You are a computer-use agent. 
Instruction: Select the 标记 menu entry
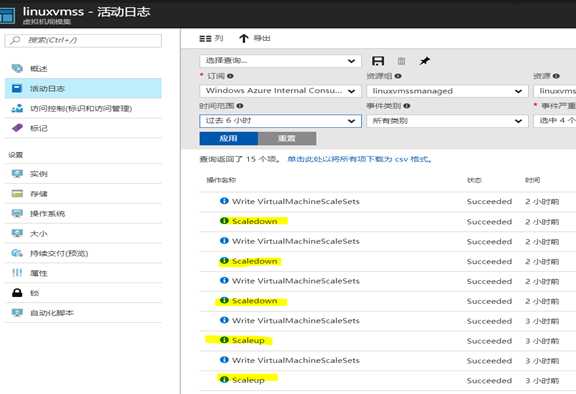(83, 128)
